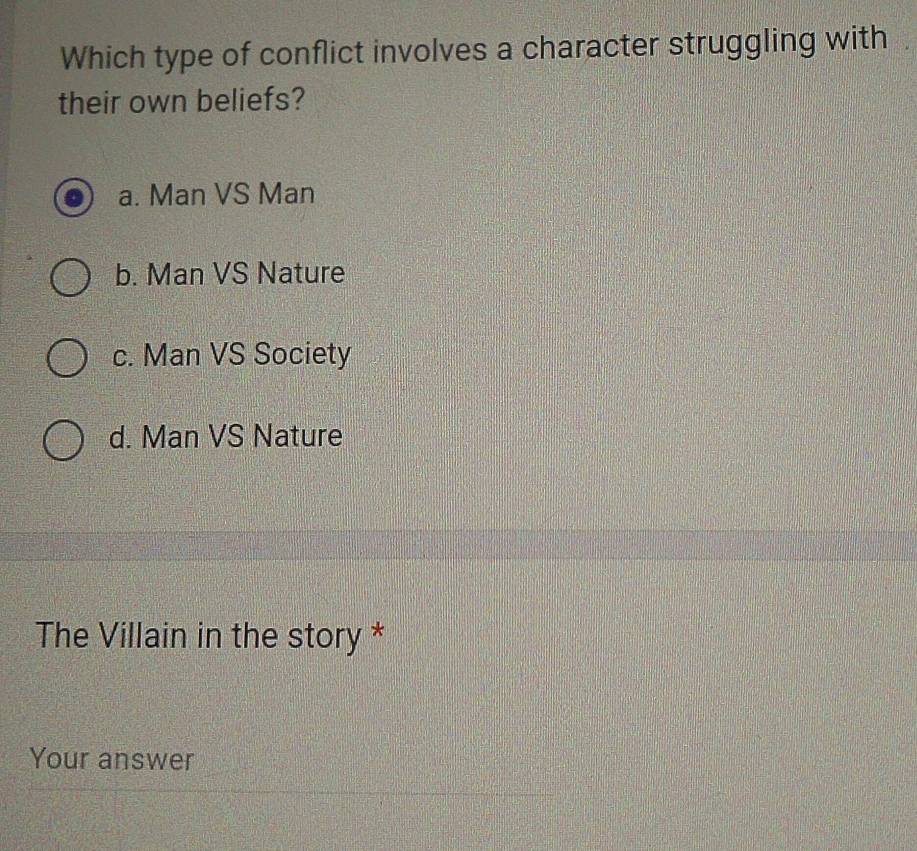
Task: Click the text label 'a. Man VS Man'
Action: 216,196
